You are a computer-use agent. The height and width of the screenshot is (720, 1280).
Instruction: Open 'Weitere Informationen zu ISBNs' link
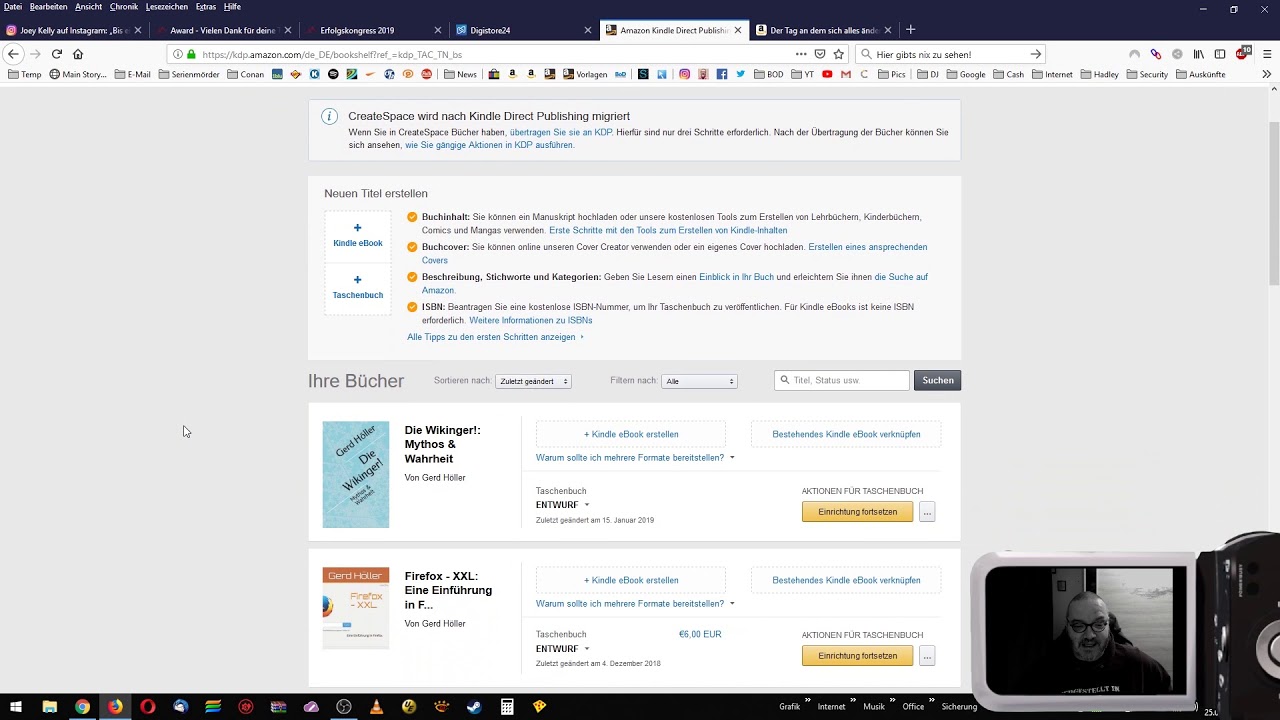click(530, 320)
